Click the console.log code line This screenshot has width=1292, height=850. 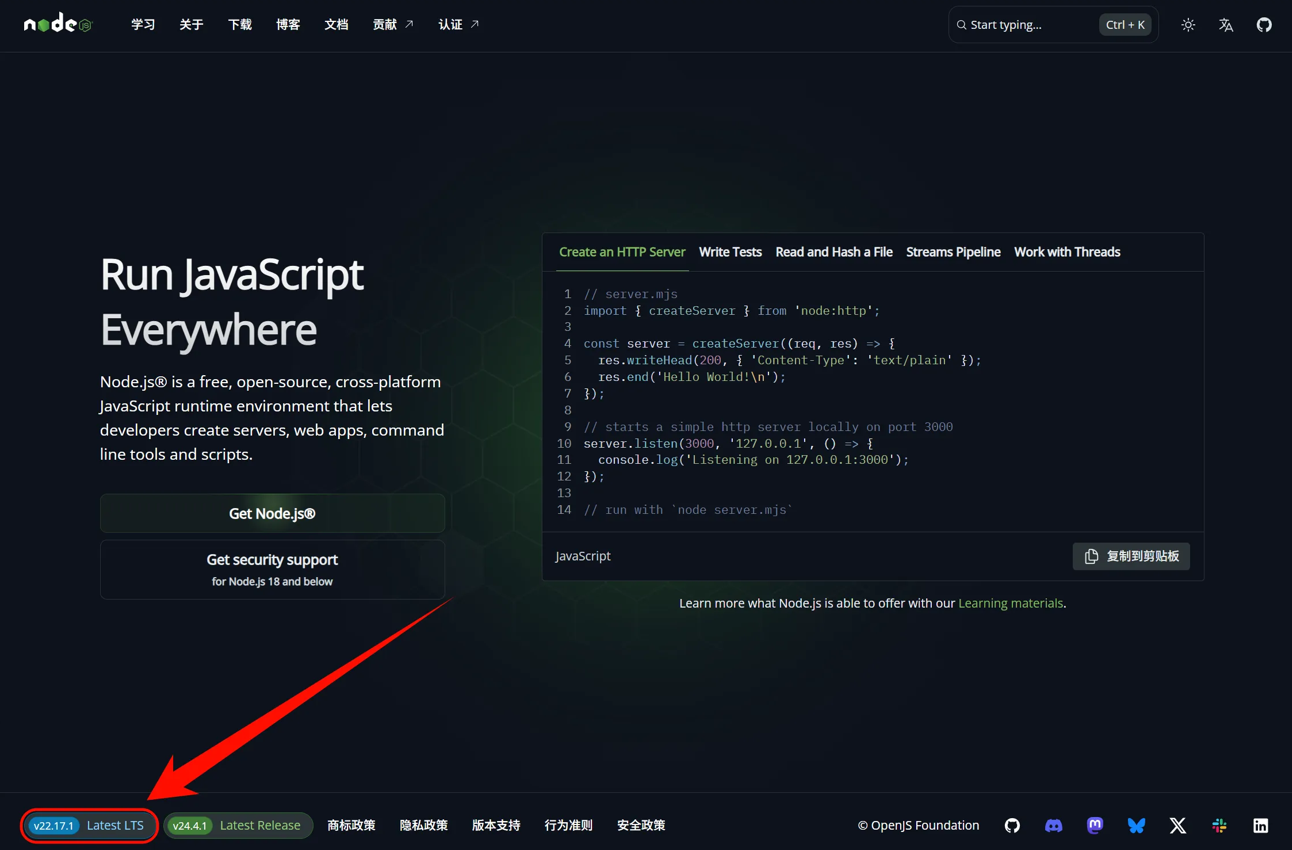pos(753,460)
